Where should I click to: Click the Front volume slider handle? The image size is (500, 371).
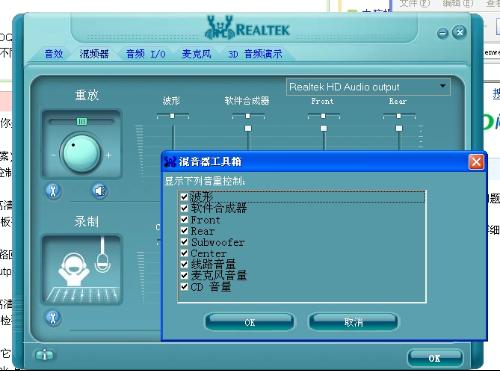click(324, 128)
